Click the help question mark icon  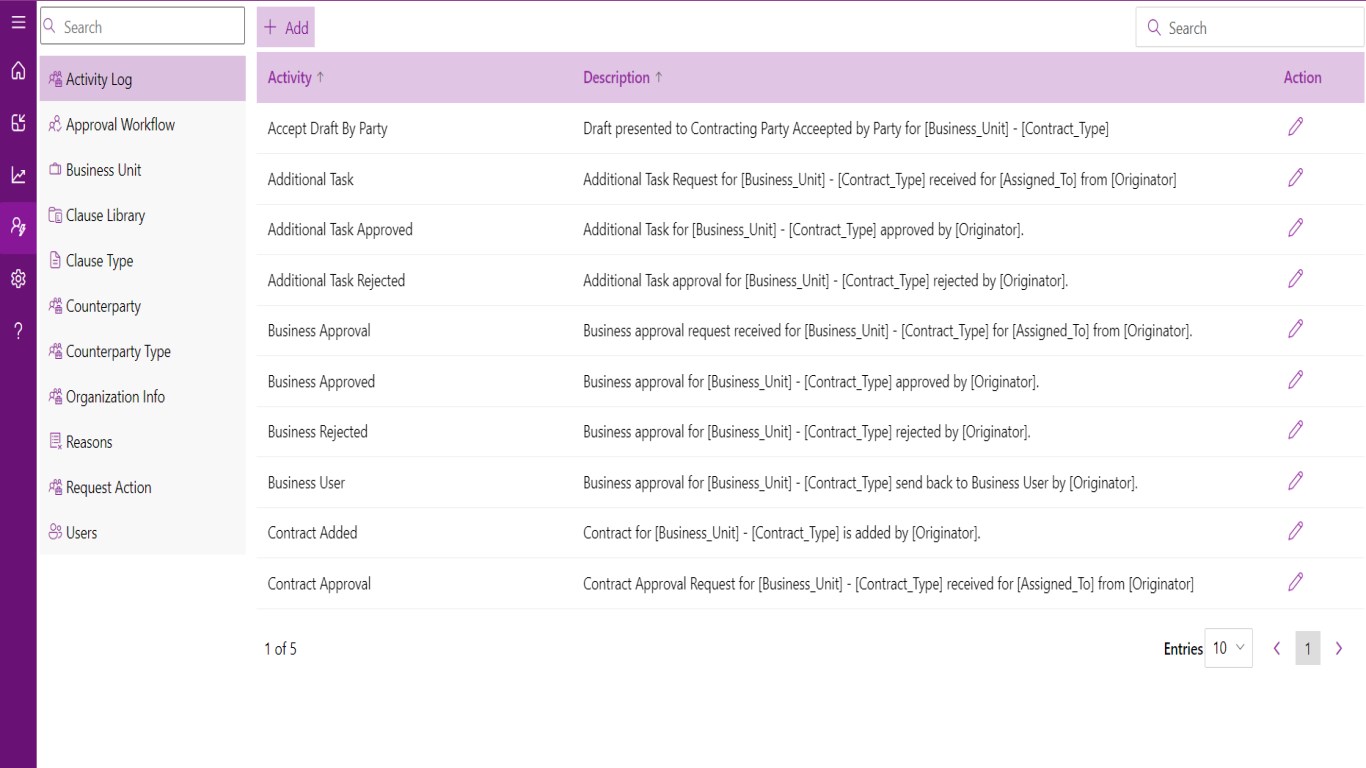tap(18, 331)
